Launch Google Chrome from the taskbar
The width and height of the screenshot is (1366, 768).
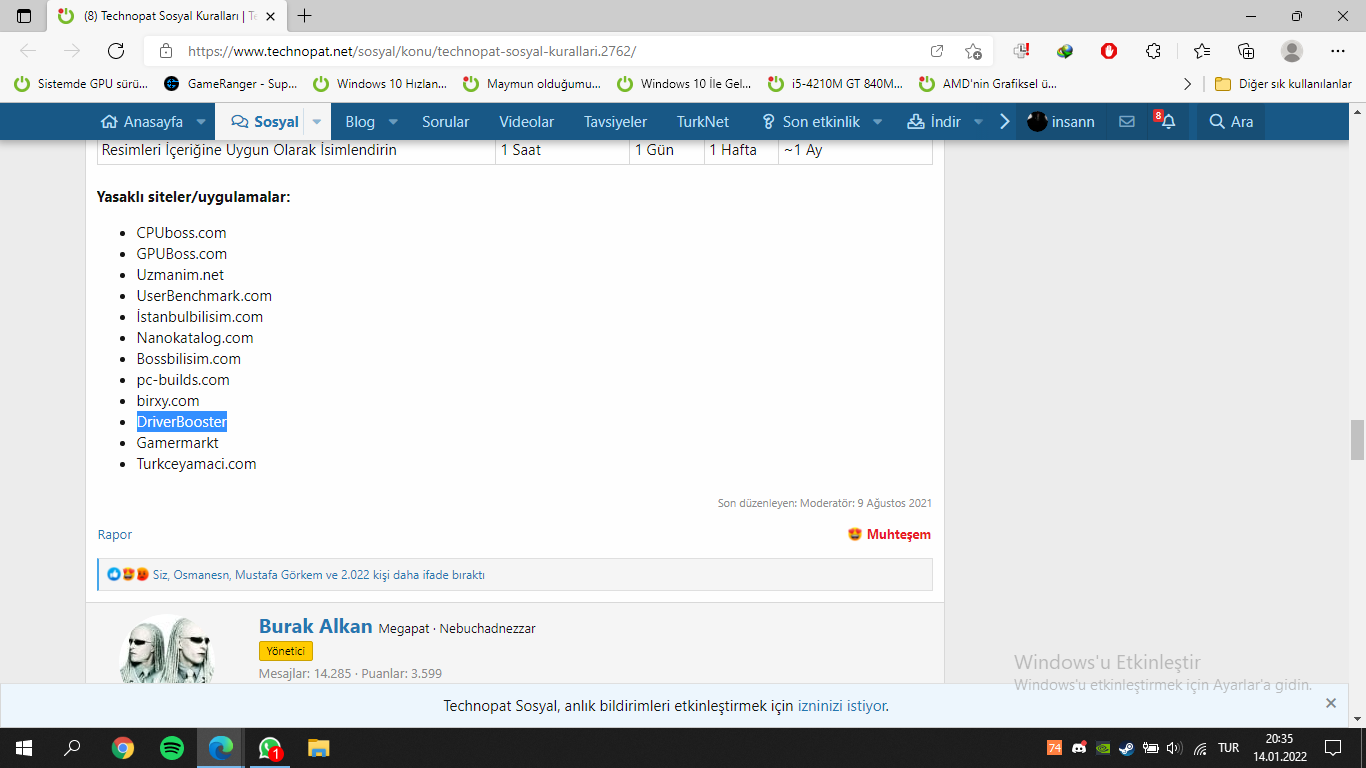click(x=122, y=748)
